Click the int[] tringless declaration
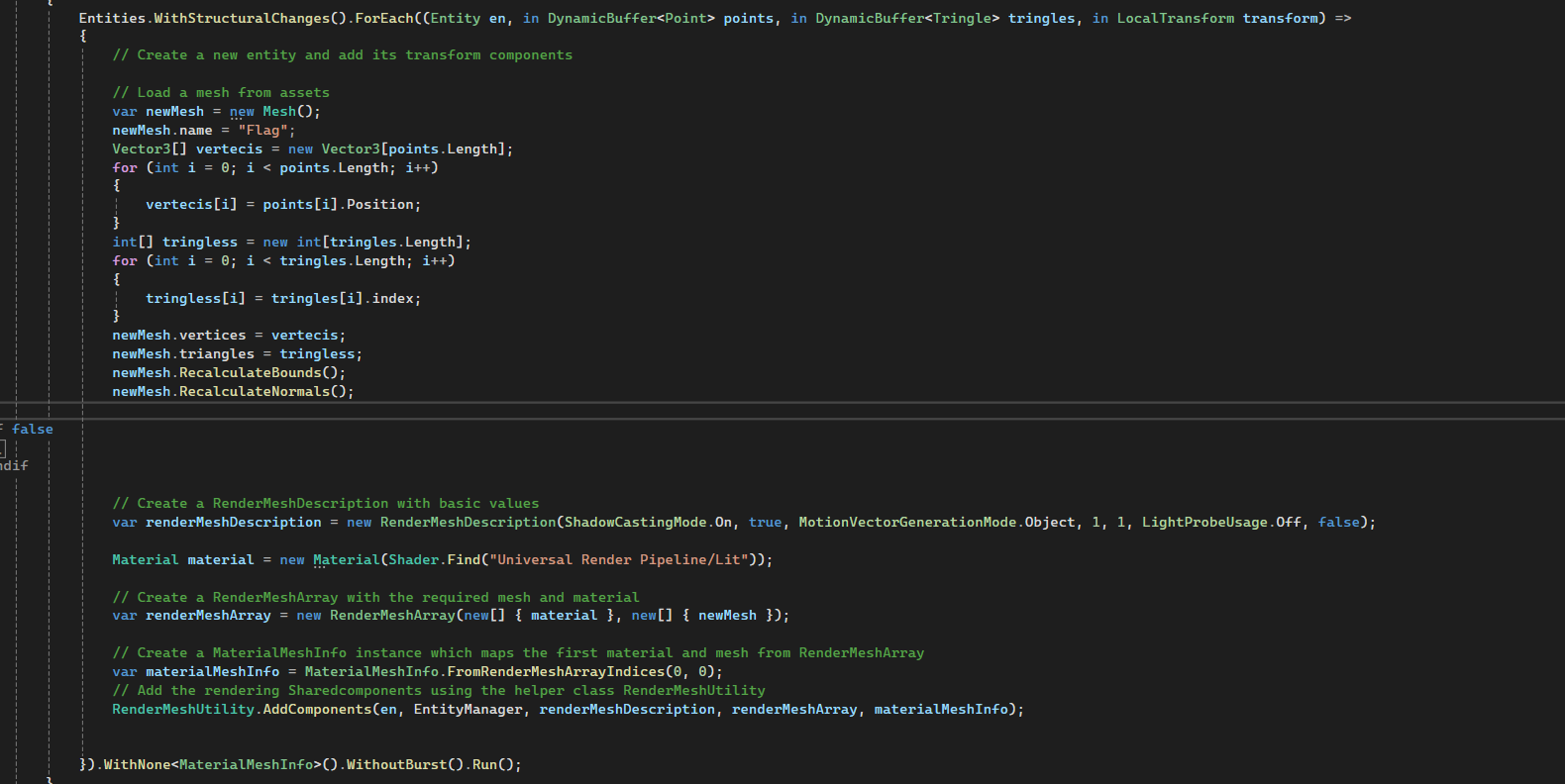Screen dimensions: 1565x784 coord(174,243)
